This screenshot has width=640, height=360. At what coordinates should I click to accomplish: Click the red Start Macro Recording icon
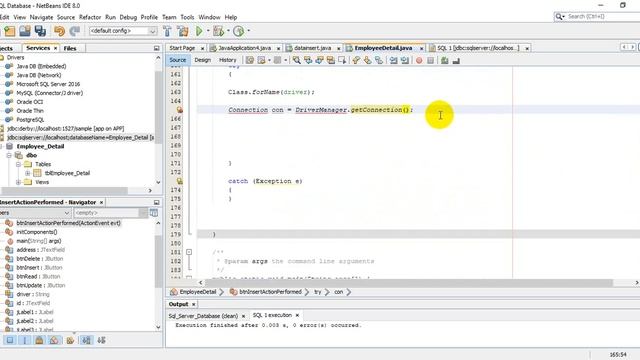tap(419, 60)
